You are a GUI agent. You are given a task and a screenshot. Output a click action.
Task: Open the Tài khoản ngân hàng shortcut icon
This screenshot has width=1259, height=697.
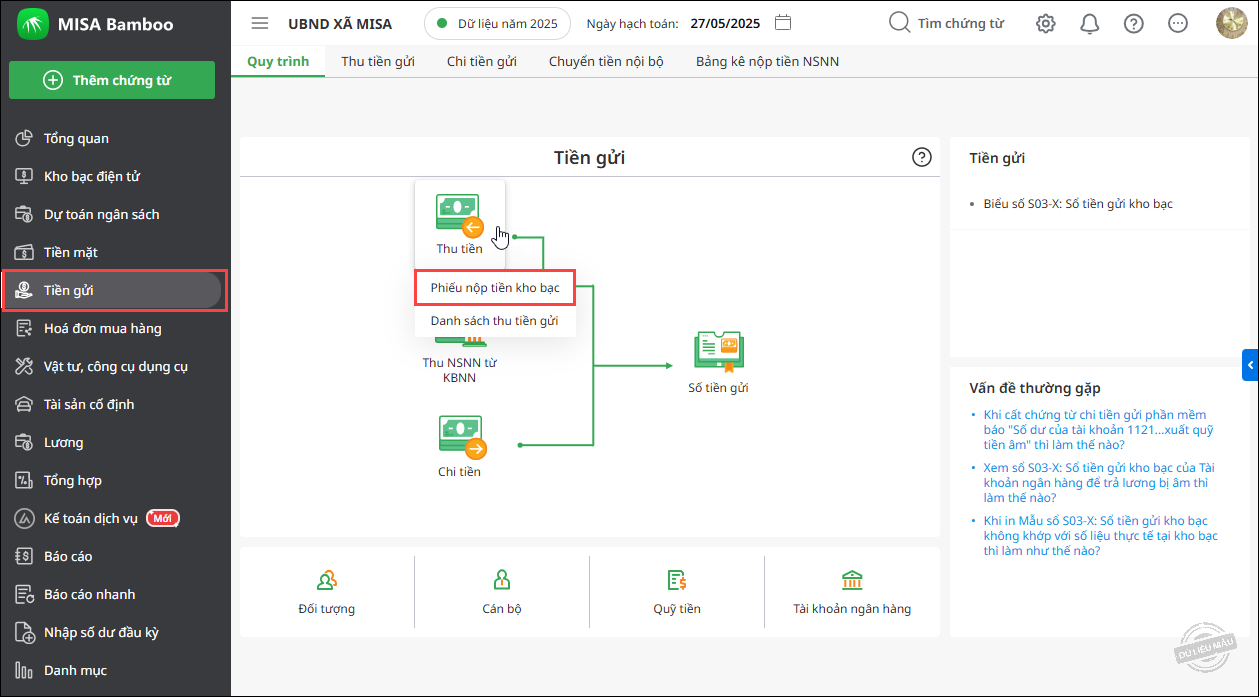coord(852,580)
